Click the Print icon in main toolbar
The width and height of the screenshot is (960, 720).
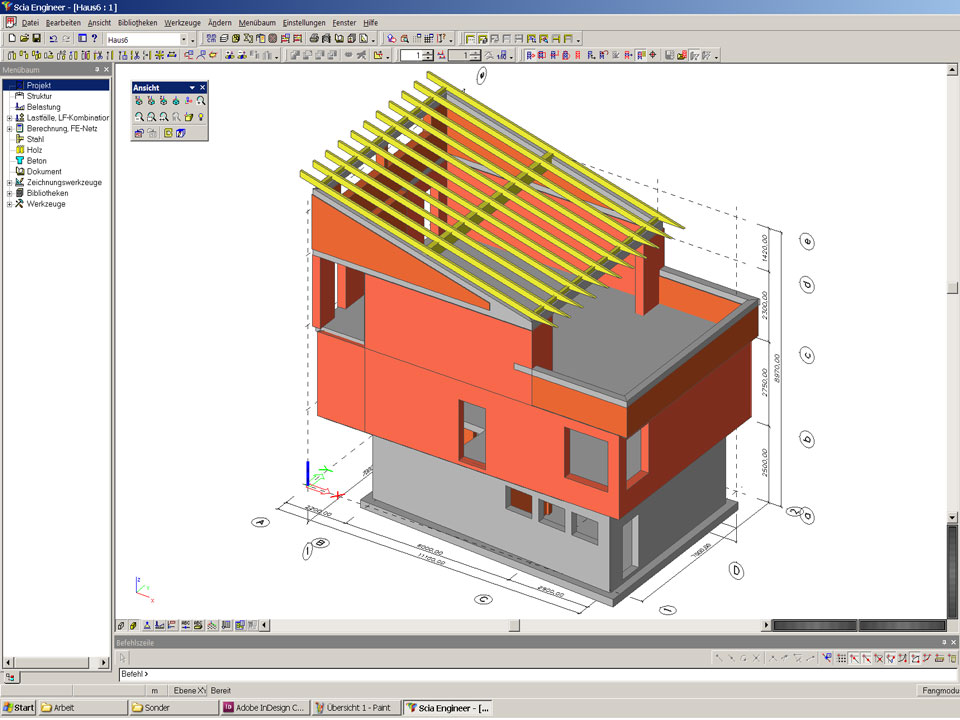tap(313, 39)
